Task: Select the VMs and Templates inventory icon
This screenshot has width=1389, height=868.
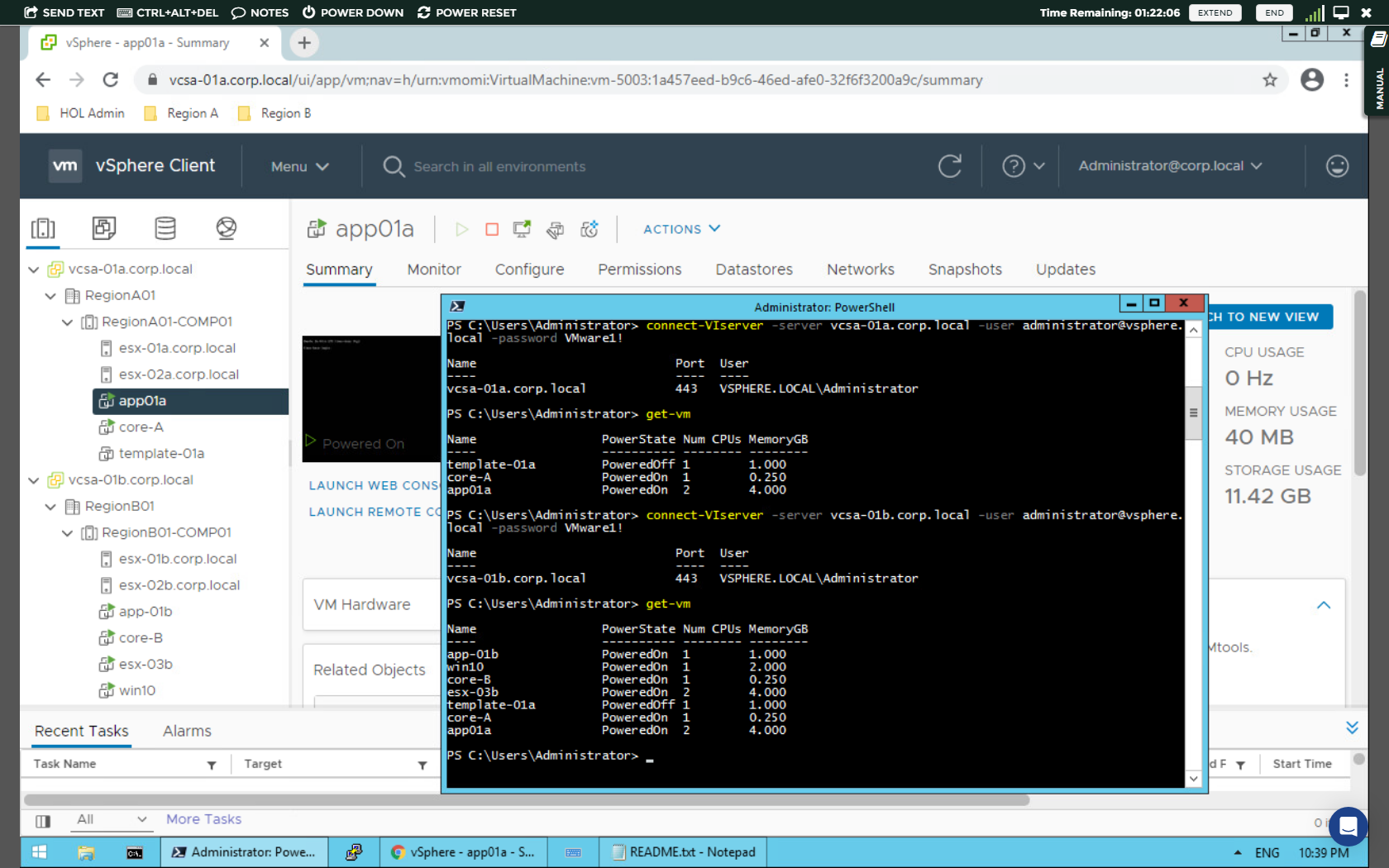Action: coord(104,227)
